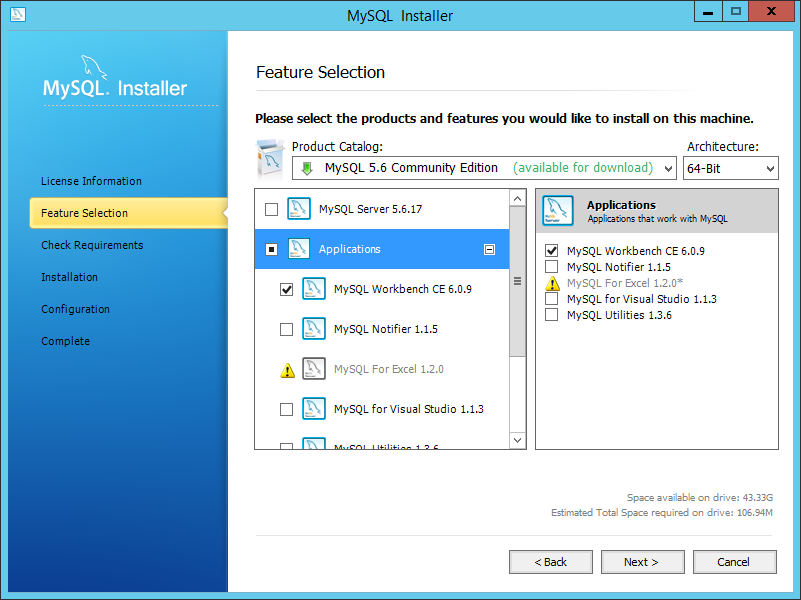The image size is (801, 600).
Task: Click the product catalog box icon
Action: pos(270,160)
